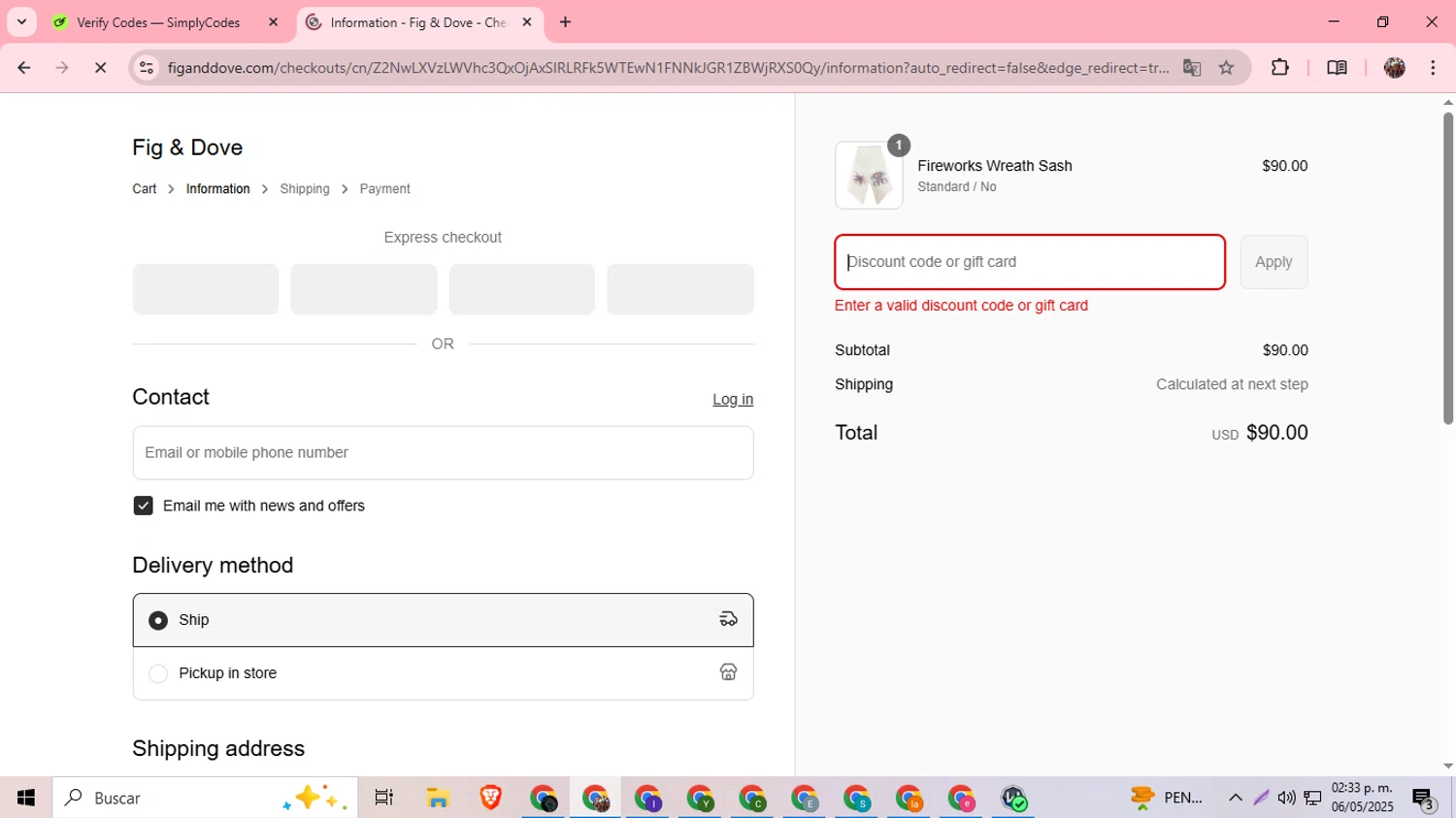Click the browser back arrow
The width and height of the screenshot is (1456, 818).
click(x=24, y=68)
